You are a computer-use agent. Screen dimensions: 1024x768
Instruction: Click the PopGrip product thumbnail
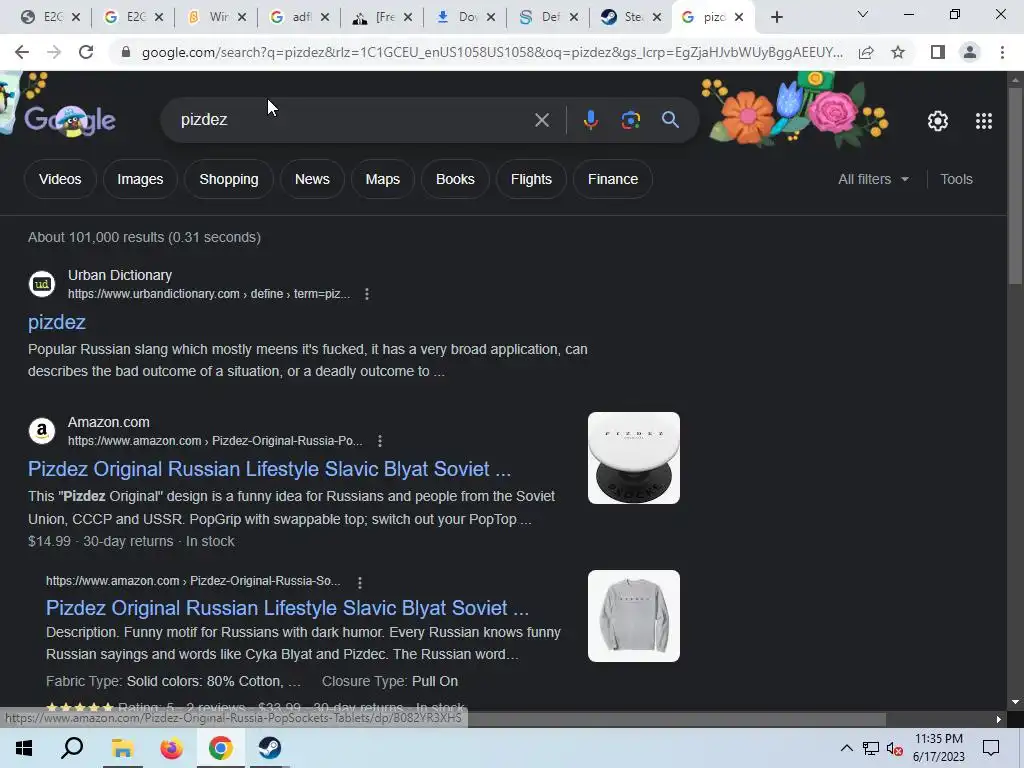click(633, 458)
